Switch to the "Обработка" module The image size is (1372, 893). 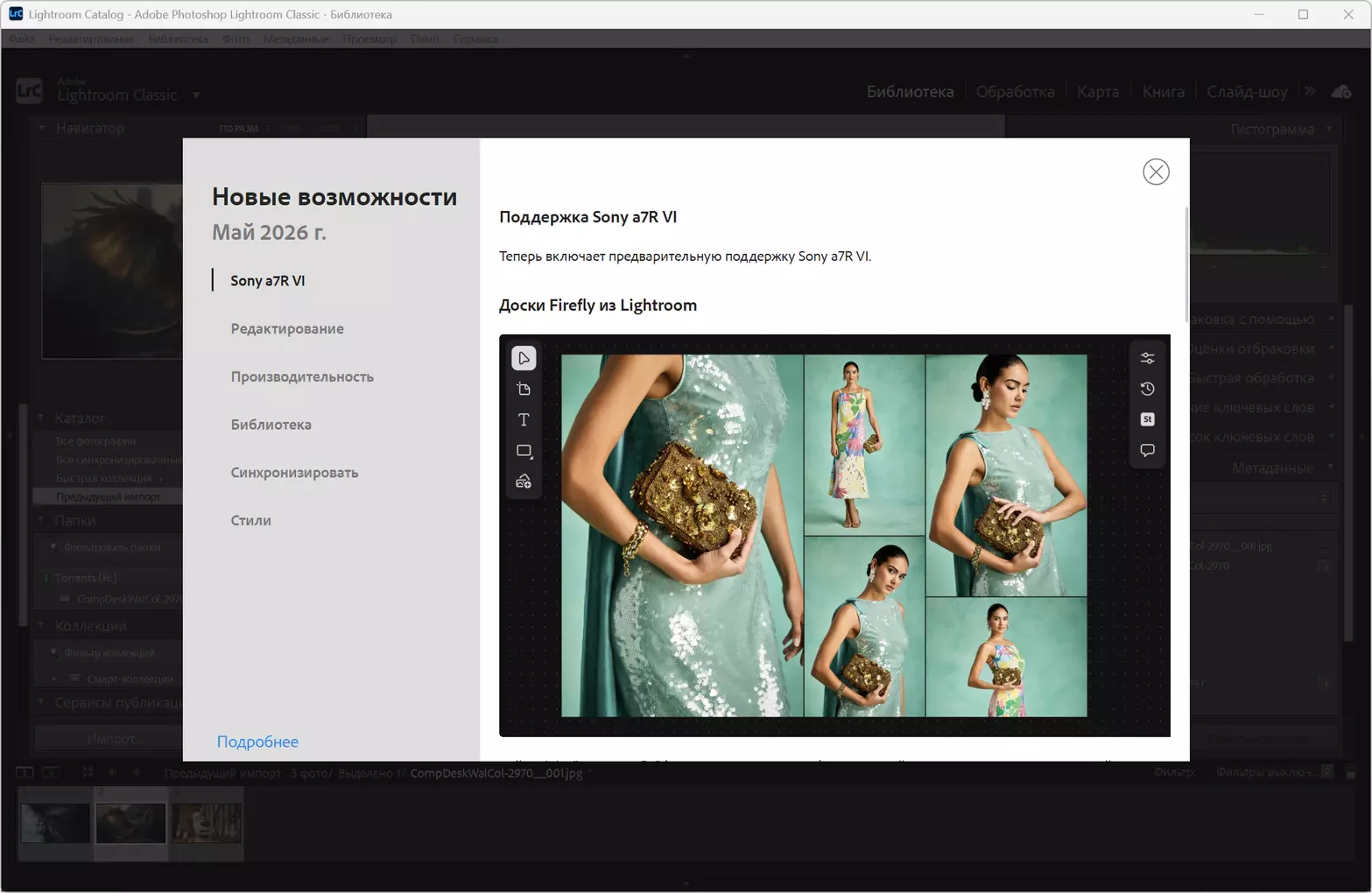click(1015, 92)
